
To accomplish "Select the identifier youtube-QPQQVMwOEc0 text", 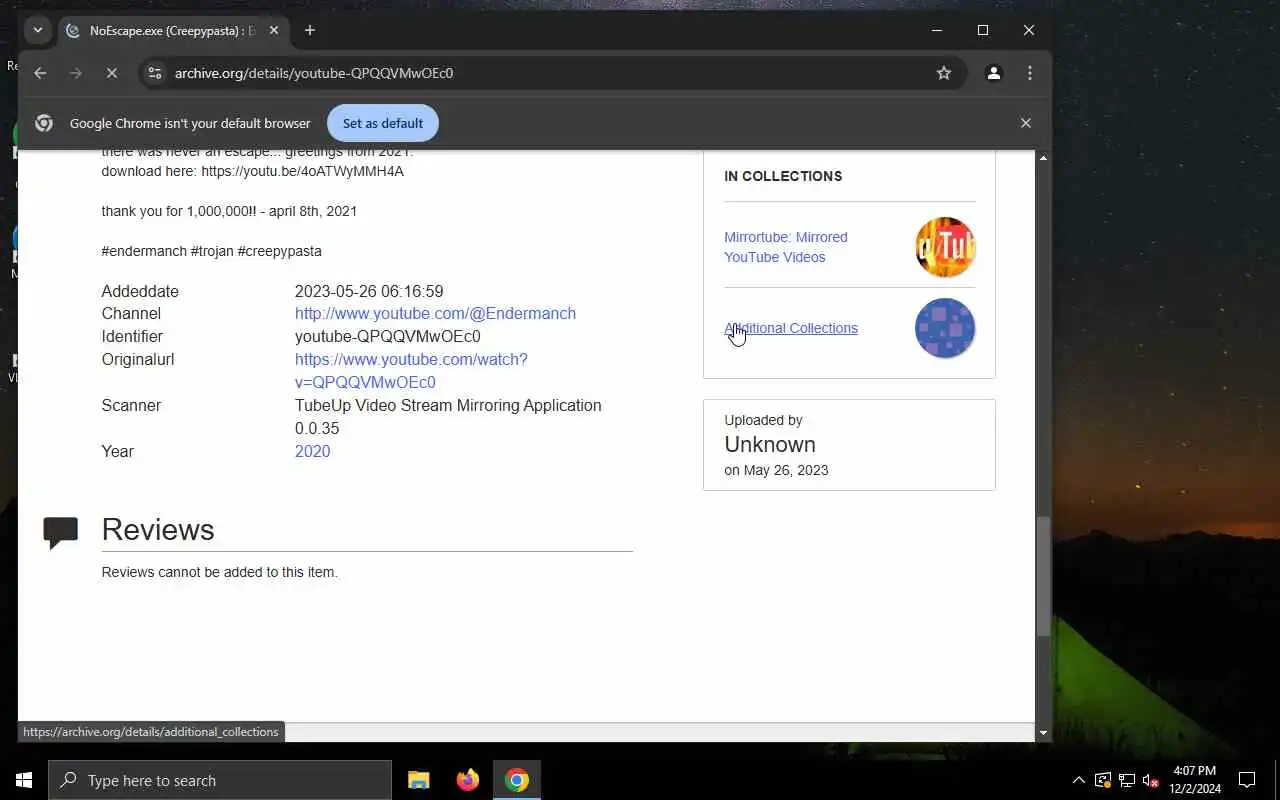I will (388, 337).
